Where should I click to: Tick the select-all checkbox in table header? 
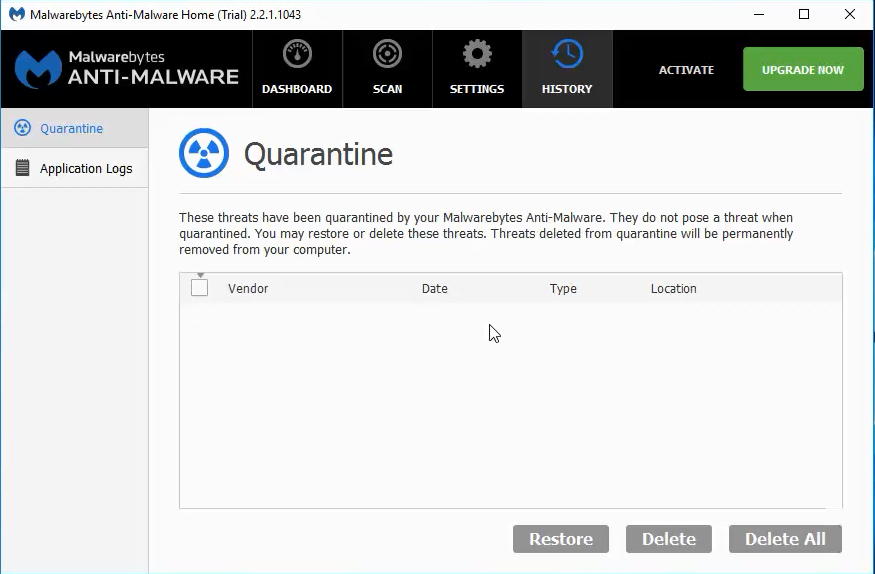click(199, 288)
